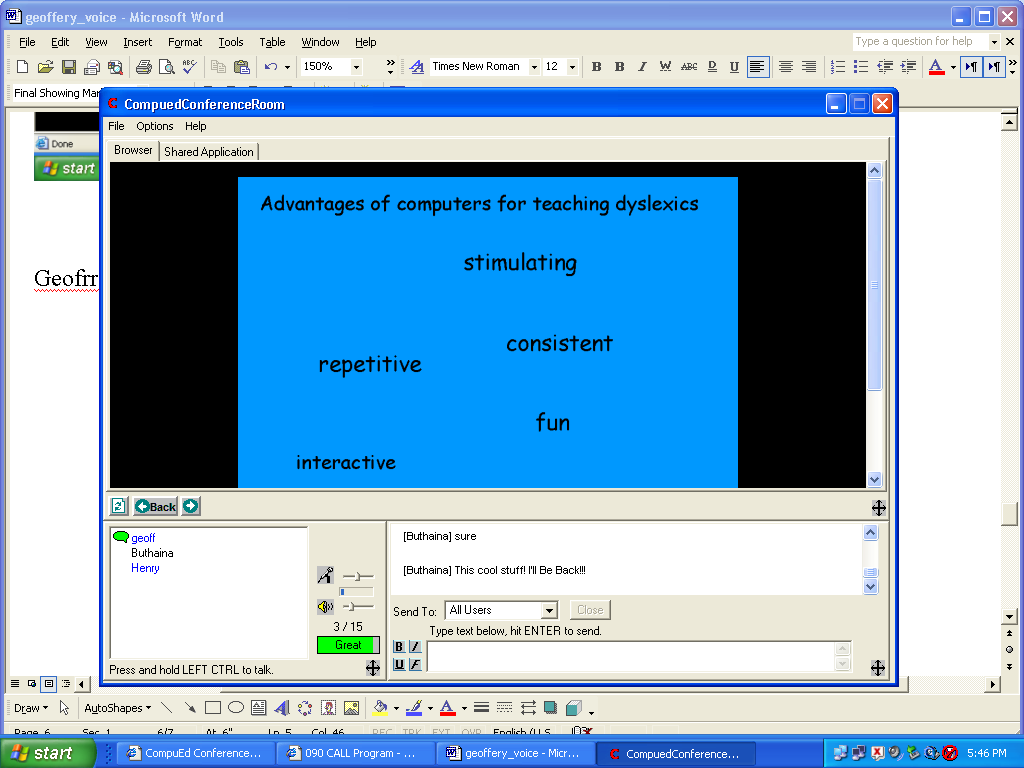Click the refresh page icon beside Back

(x=118, y=506)
